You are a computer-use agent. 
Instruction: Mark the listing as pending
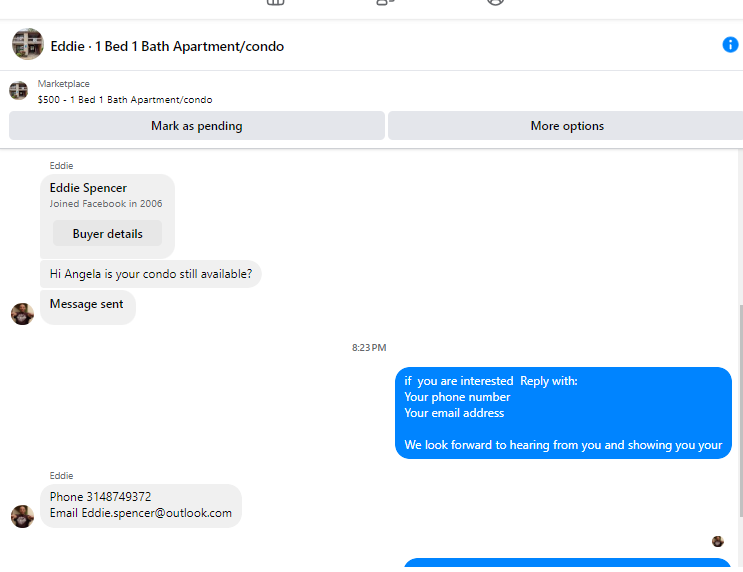pyautogui.click(x=197, y=126)
